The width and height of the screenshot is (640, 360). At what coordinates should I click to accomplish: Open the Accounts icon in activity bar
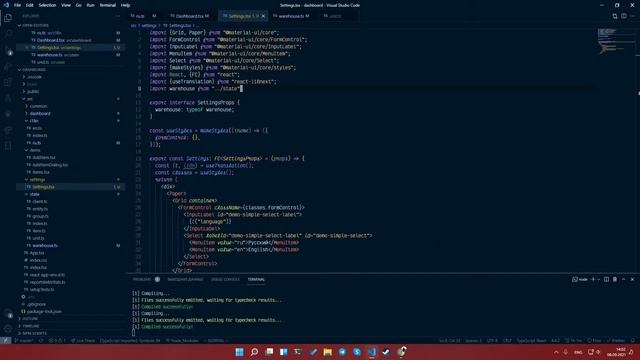coord(8,314)
